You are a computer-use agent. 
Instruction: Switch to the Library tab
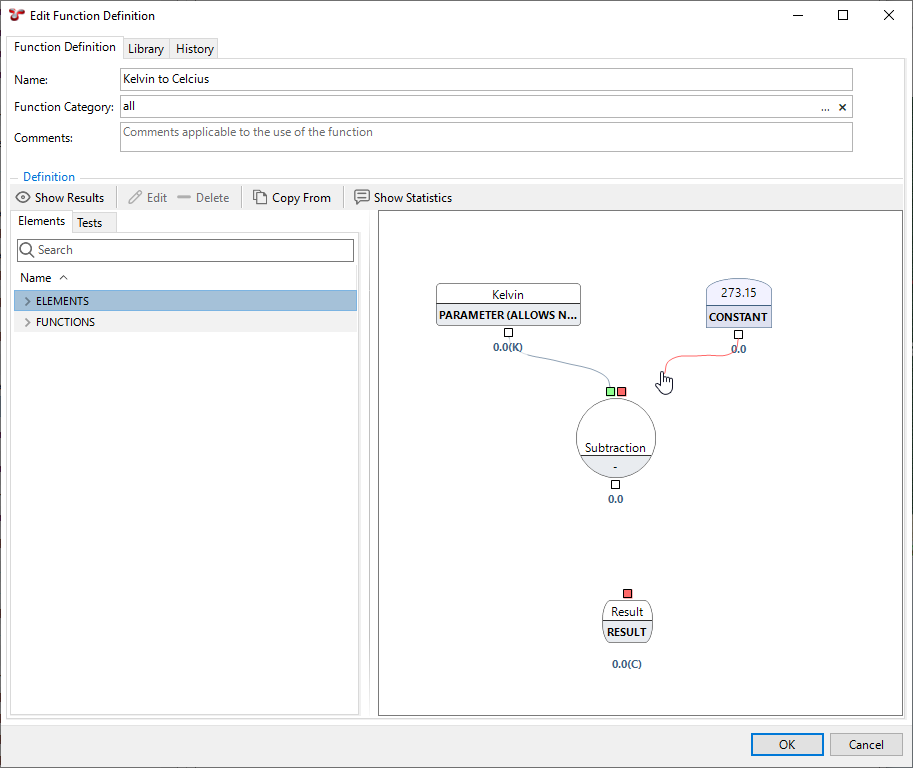point(146,49)
